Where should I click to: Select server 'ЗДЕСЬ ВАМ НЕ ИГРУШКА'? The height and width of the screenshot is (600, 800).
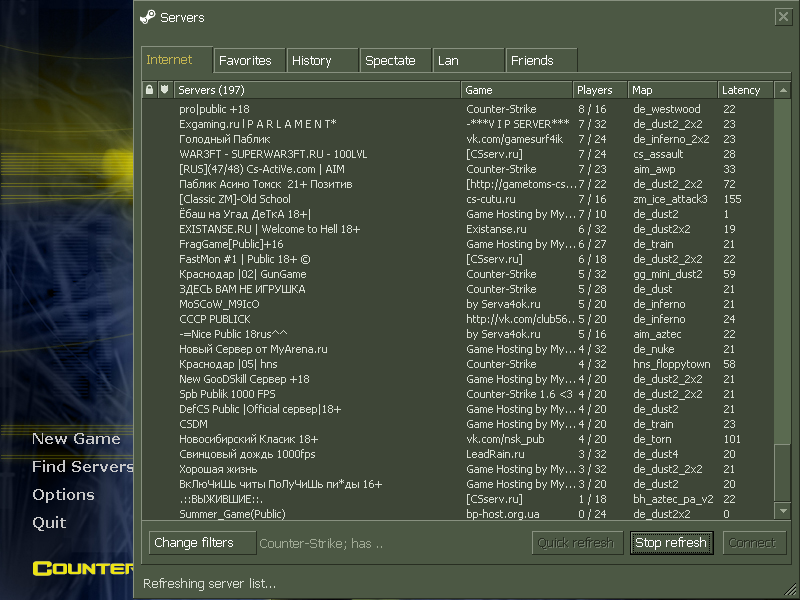(458, 289)
